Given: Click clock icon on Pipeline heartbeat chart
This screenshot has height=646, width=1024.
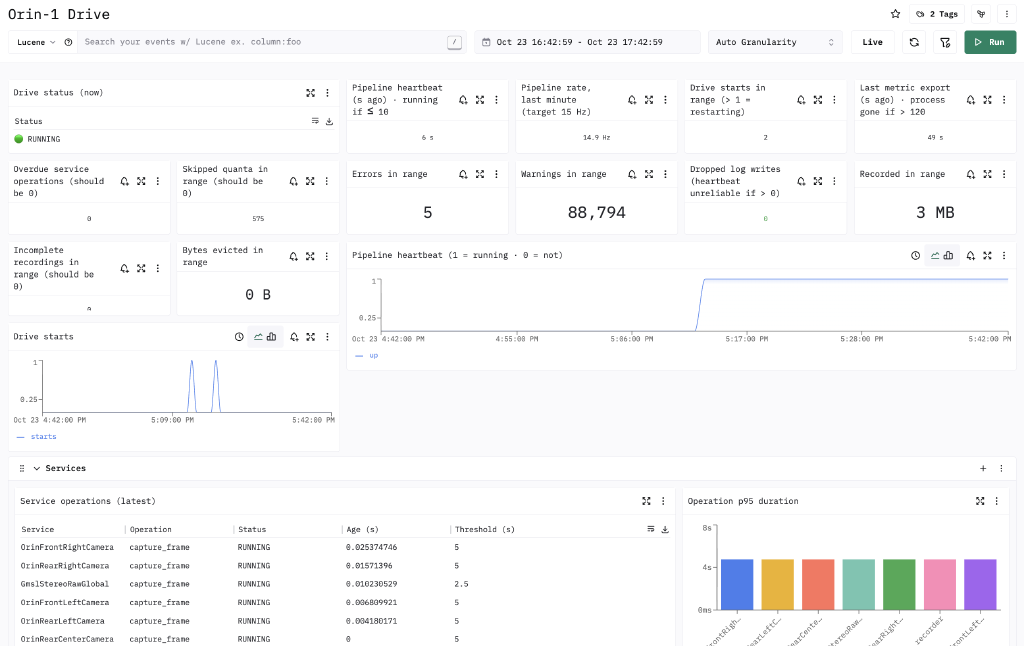Looking at the screenshot, I should (916, 255).
